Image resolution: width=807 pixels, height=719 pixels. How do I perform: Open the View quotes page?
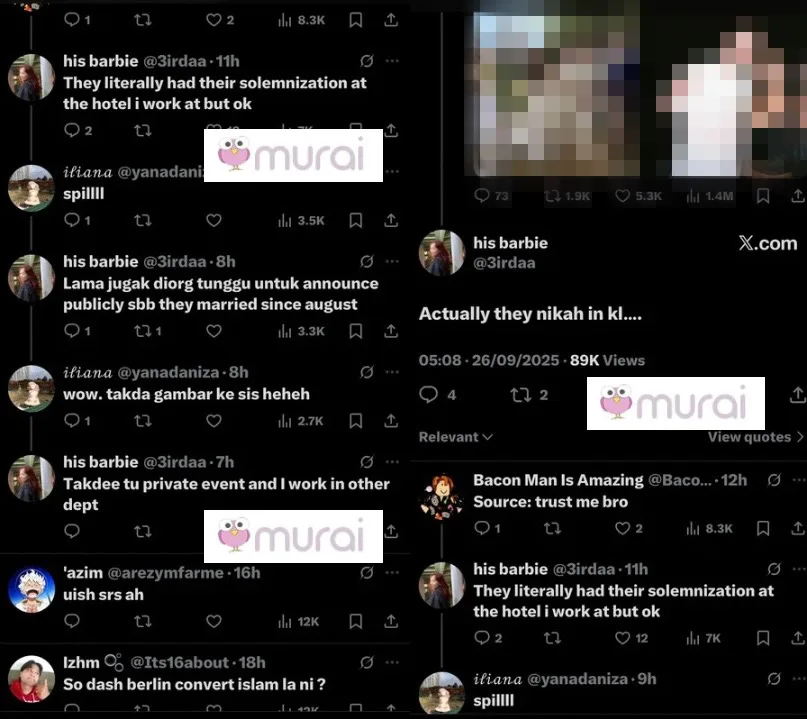(755, 437)
